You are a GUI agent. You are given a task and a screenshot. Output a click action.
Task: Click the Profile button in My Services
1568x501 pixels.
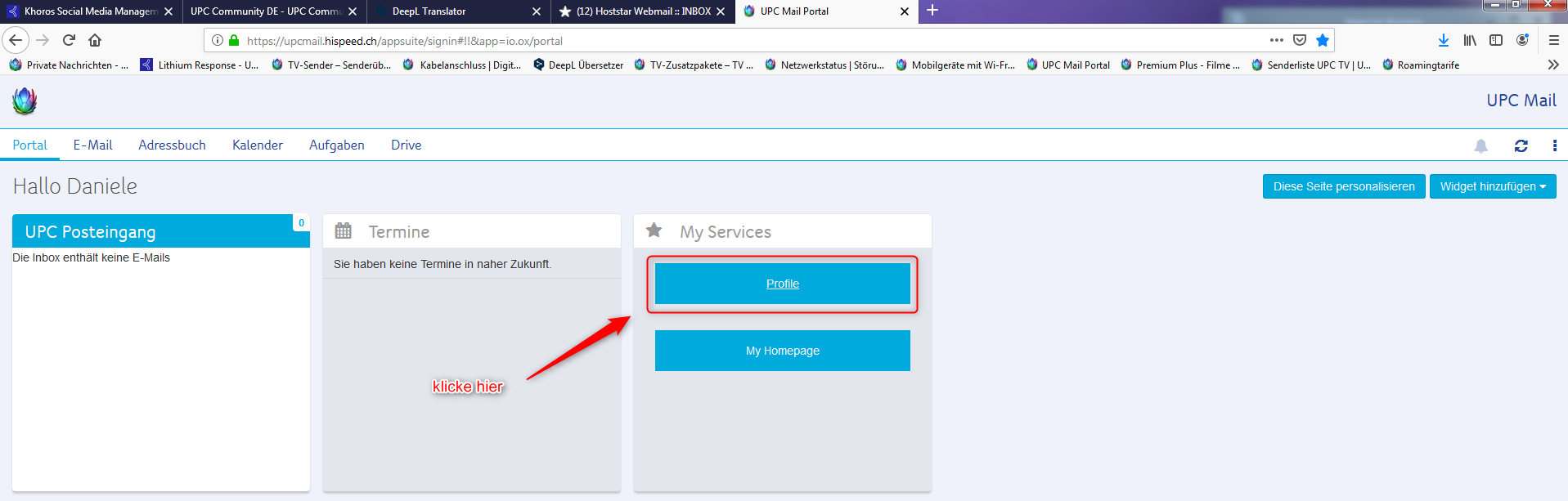[x=782, y=284]
